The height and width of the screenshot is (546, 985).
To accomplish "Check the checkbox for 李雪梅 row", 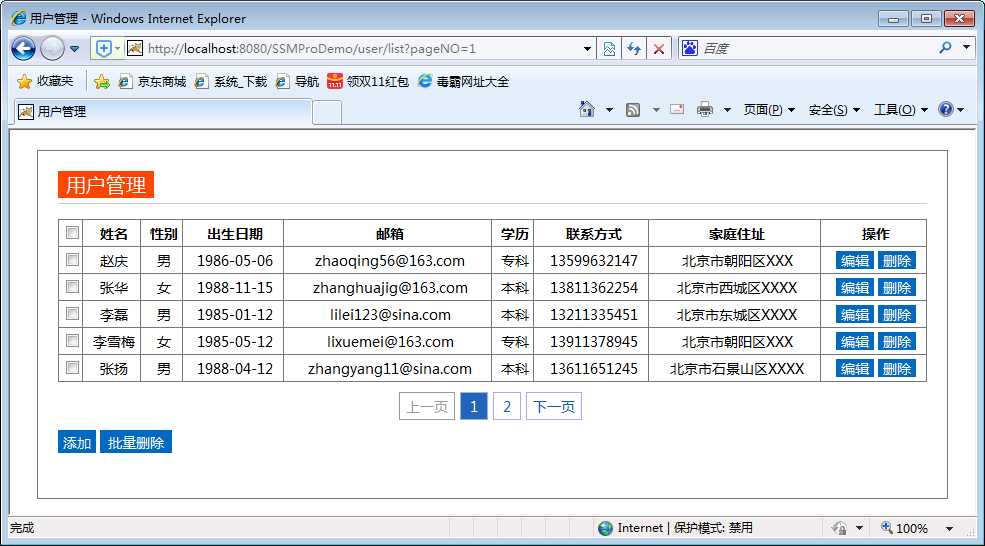I will tap(72, 341).
